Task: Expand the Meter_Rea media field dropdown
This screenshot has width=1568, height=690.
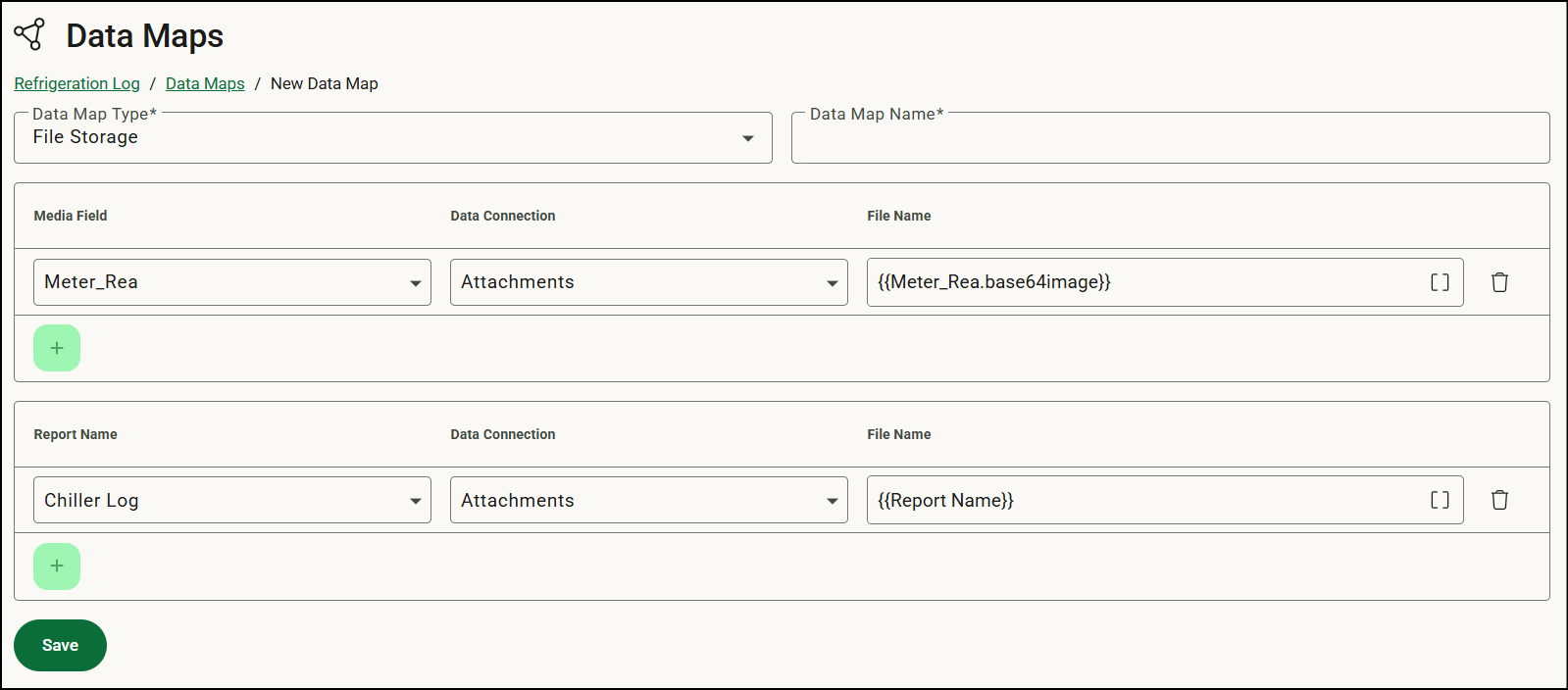Action: point(232,282)
